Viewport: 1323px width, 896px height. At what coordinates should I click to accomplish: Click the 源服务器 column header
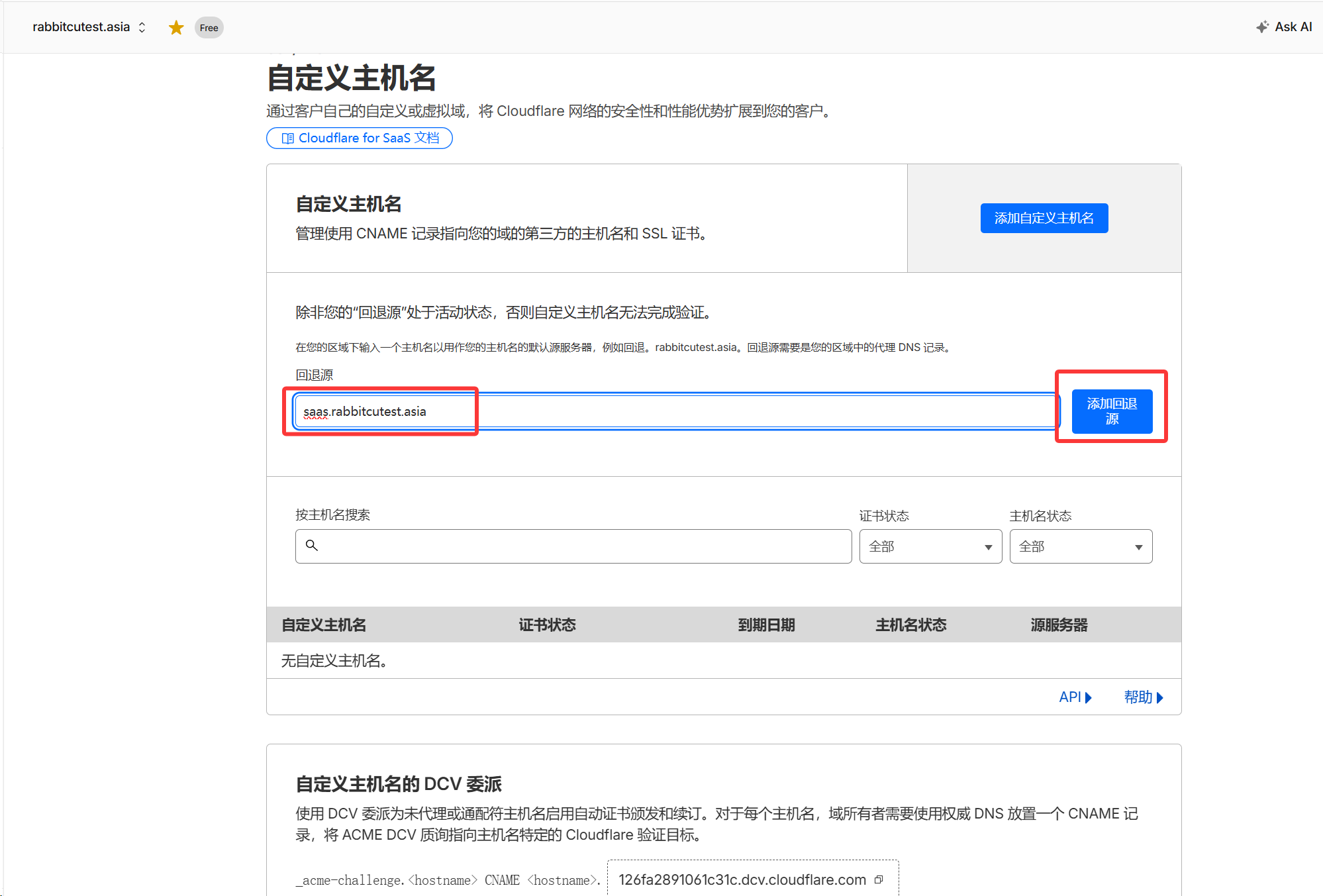coord(1058,624)
